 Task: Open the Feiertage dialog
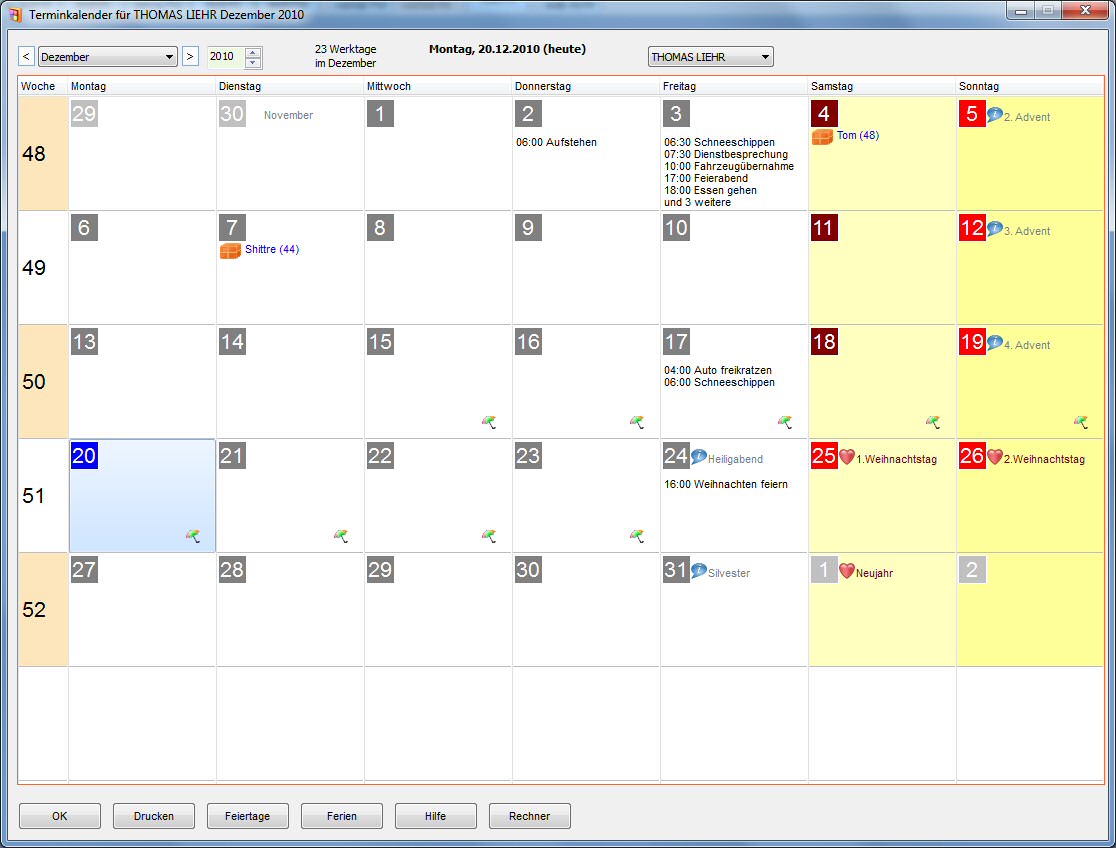247,815
